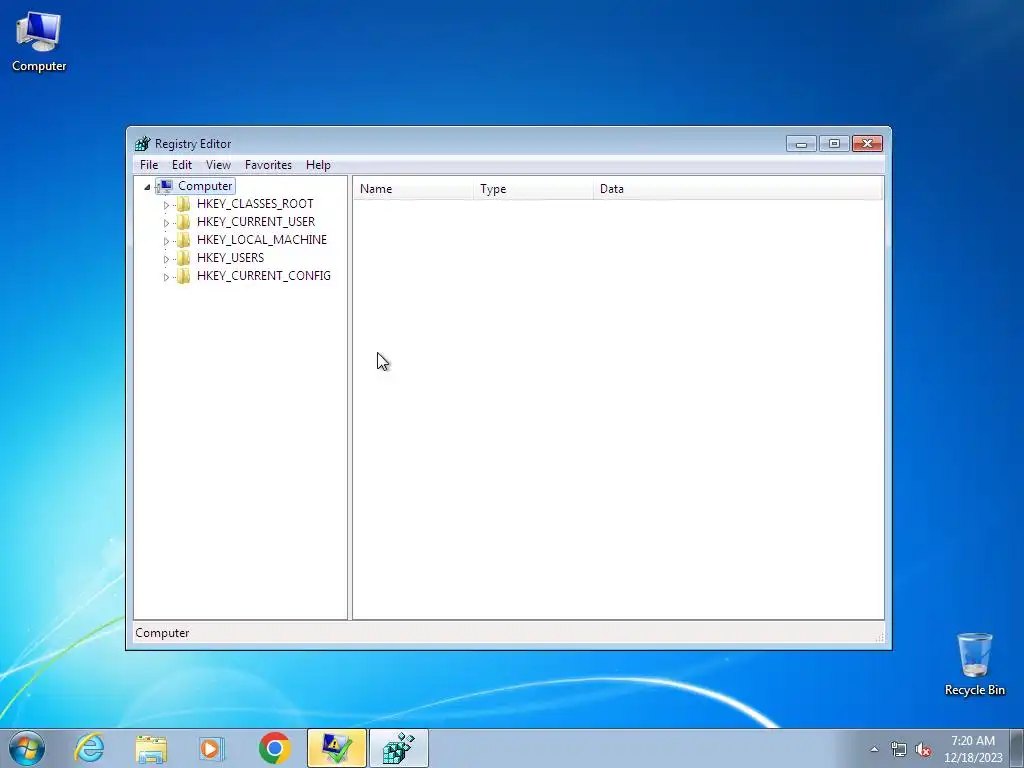Click the Registry Editor taskbar button

(398, 748)
